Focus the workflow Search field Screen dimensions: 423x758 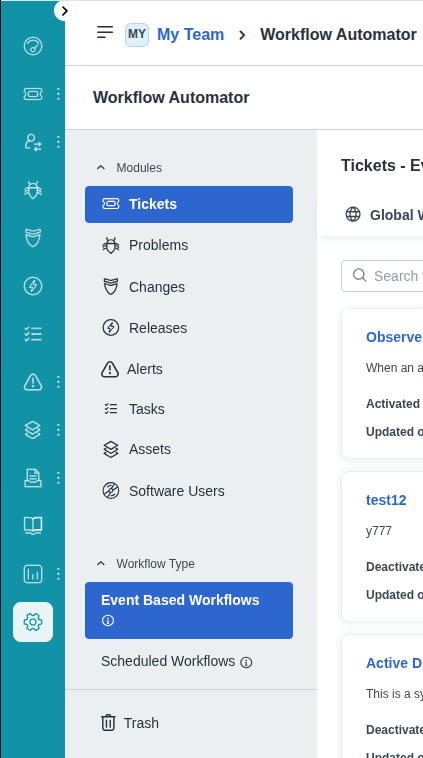point(382,276)
